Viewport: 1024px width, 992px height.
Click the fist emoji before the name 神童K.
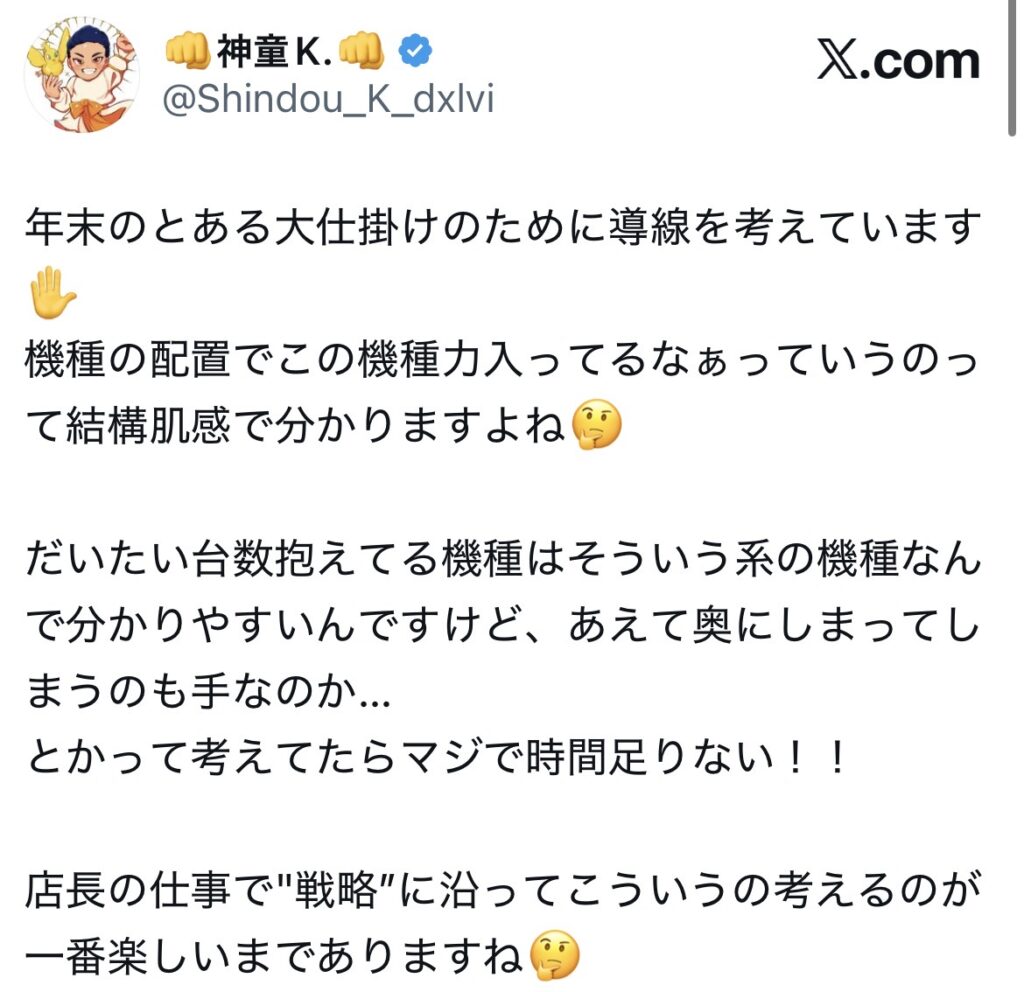click(187, 50)
